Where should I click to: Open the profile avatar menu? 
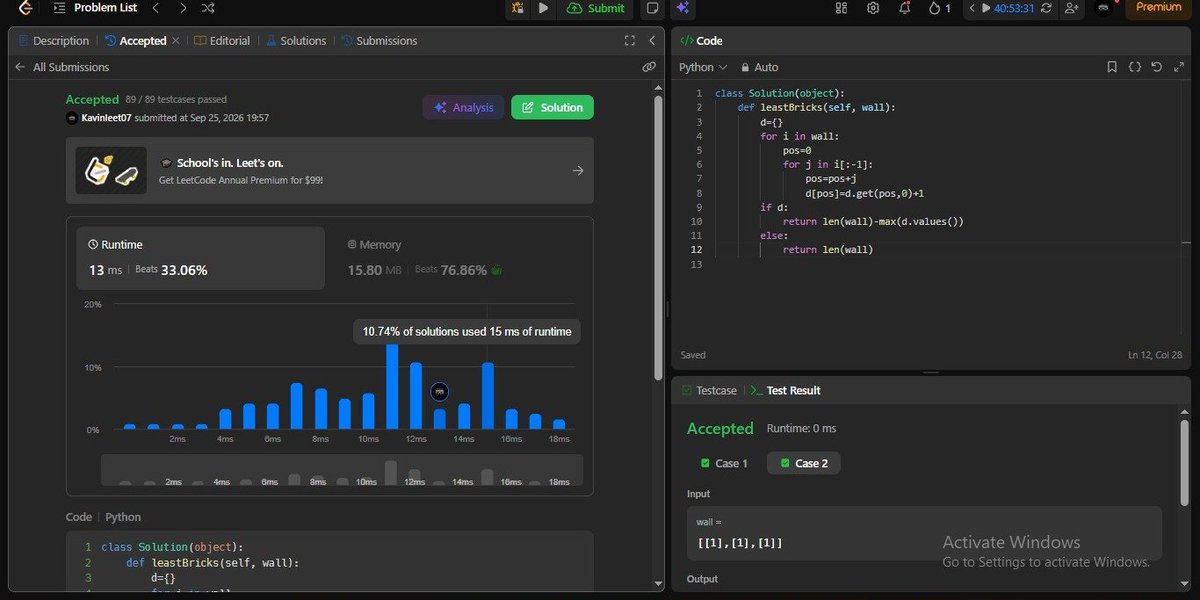point(1103,8)
